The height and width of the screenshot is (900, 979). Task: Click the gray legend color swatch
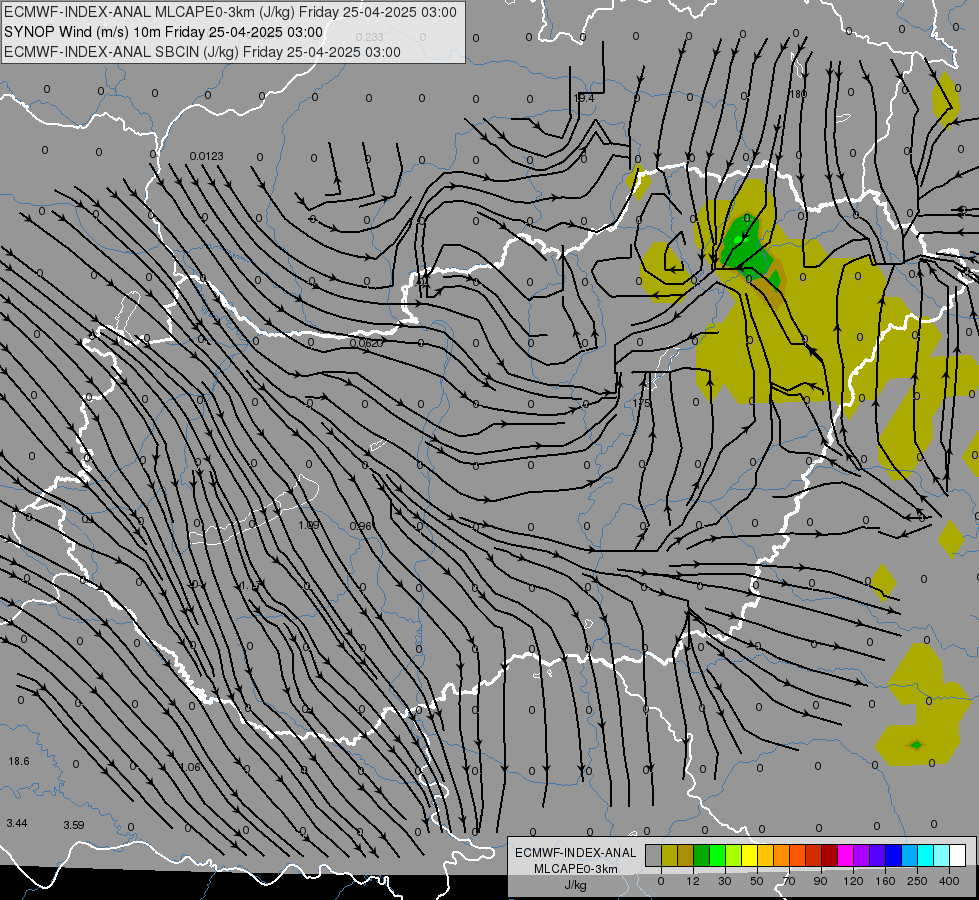(x=654, y=855)
